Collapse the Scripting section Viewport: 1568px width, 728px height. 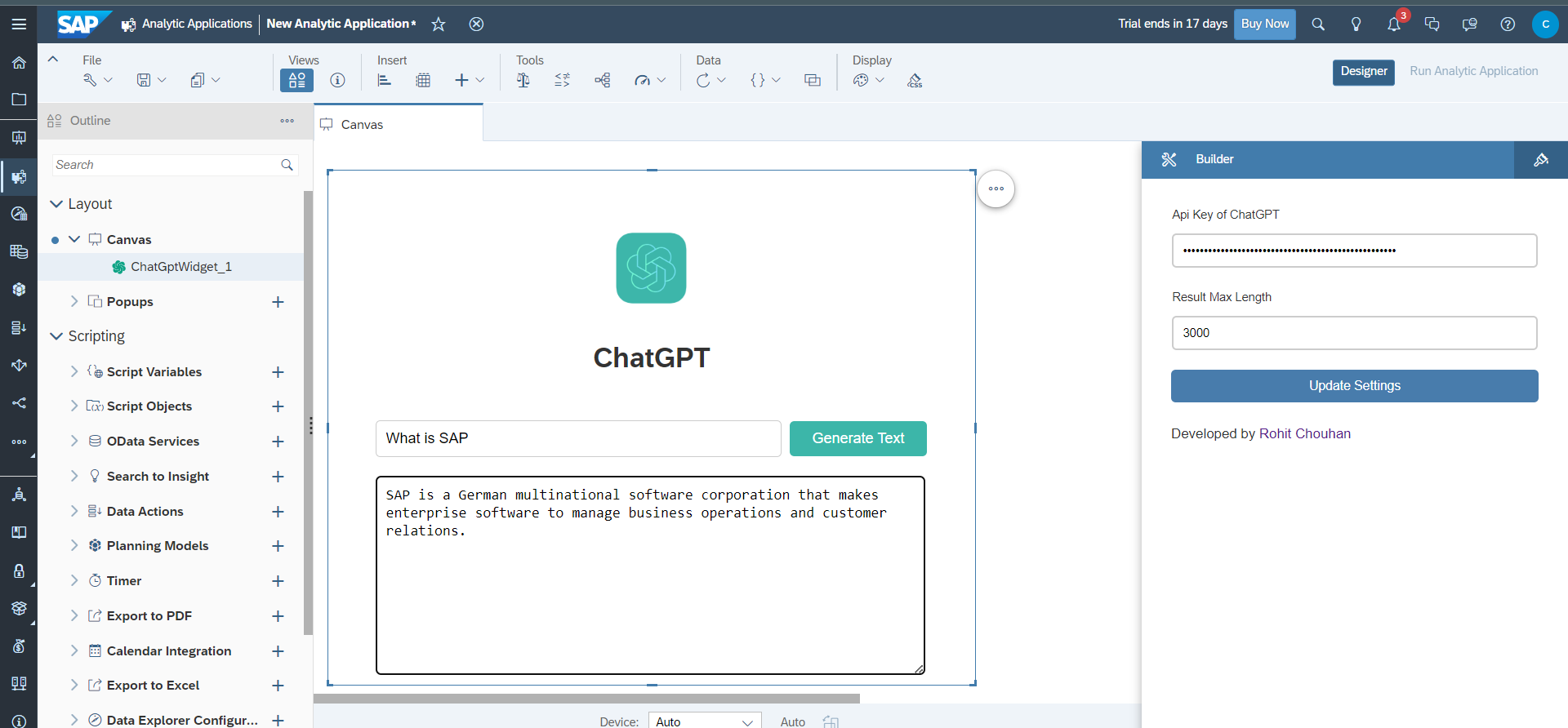(56, 336)
